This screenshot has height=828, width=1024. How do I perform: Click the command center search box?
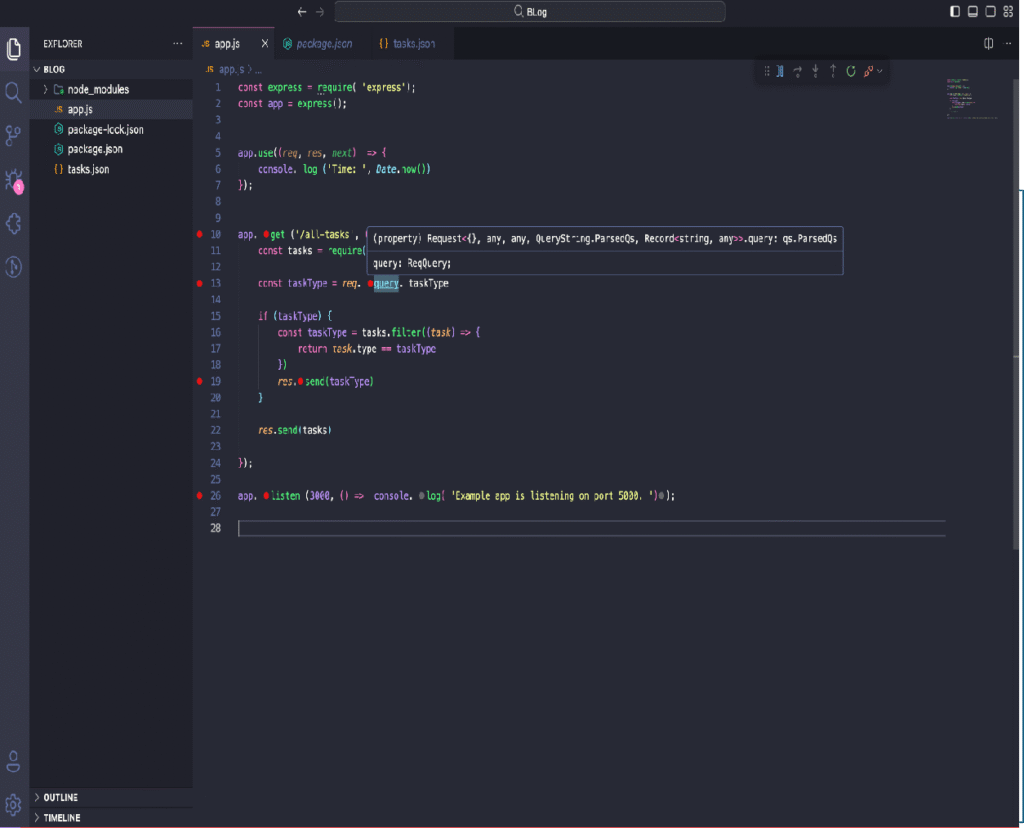click(x=529, y=11)
